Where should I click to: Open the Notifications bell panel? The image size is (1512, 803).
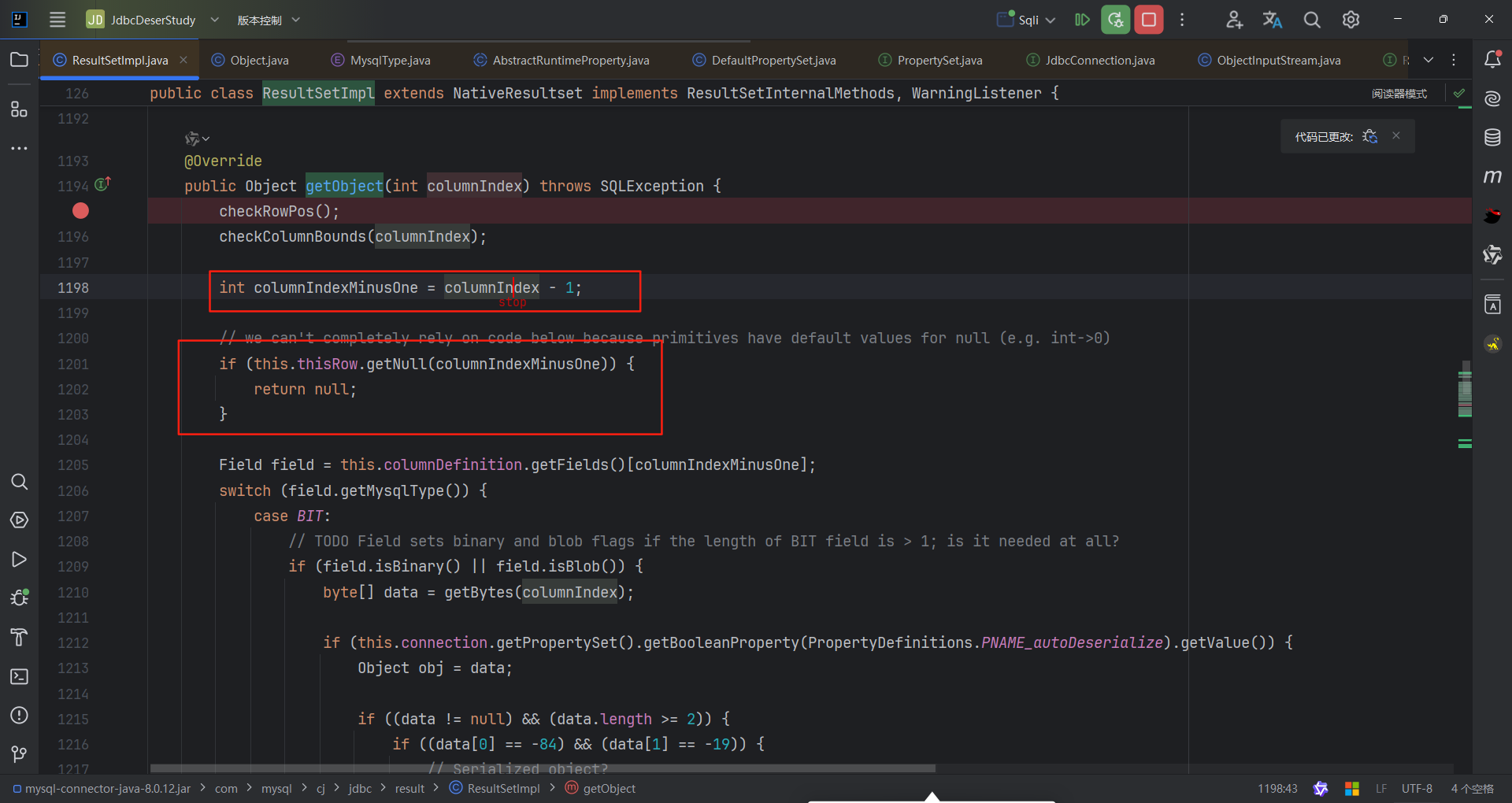(x=1492, y=60)
